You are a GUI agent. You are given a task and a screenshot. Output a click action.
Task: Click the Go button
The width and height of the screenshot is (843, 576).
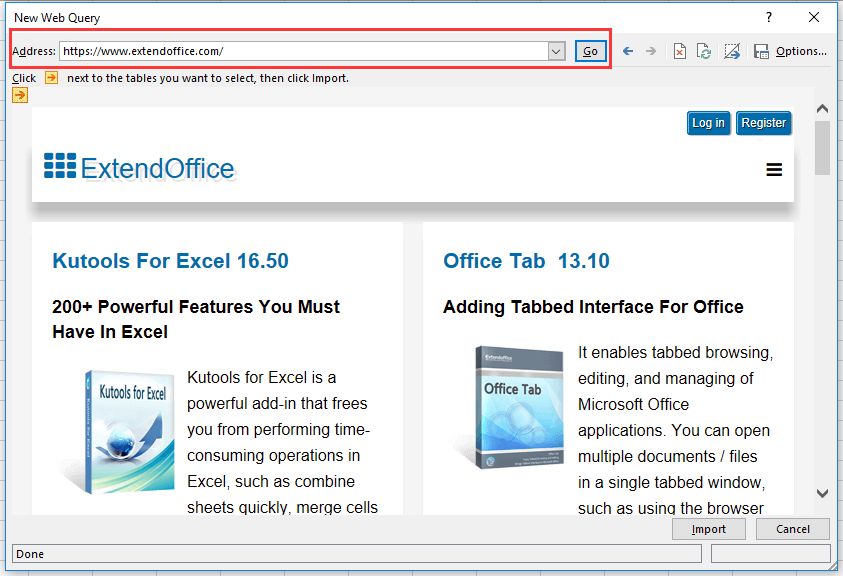click(590, 51)
